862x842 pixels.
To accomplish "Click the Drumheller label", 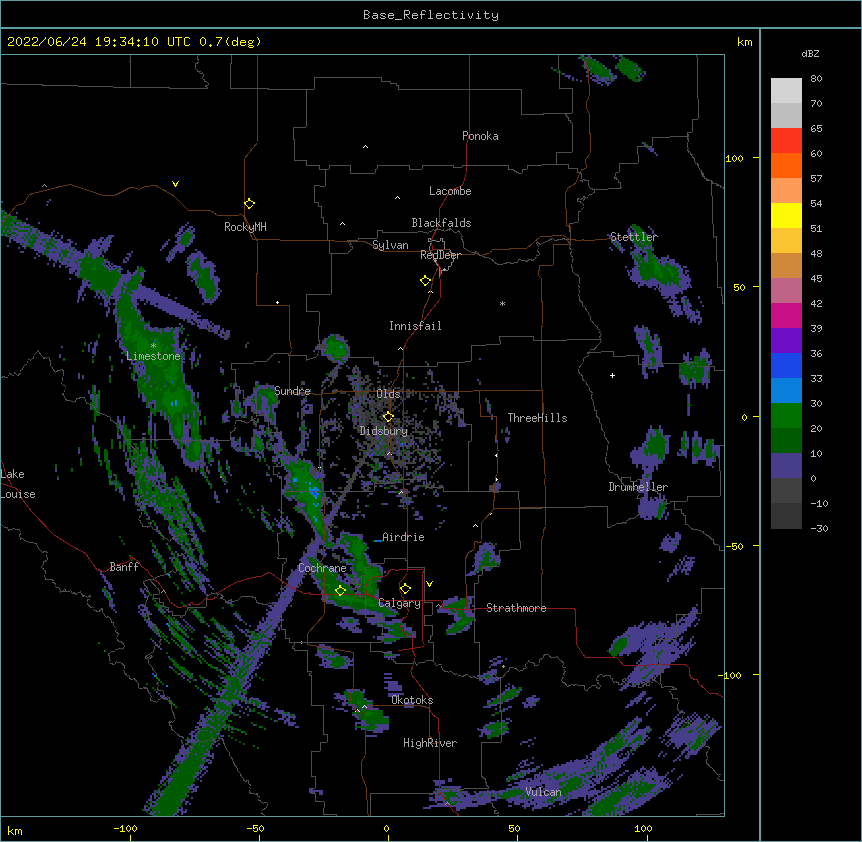I will (x=638, y=487).
